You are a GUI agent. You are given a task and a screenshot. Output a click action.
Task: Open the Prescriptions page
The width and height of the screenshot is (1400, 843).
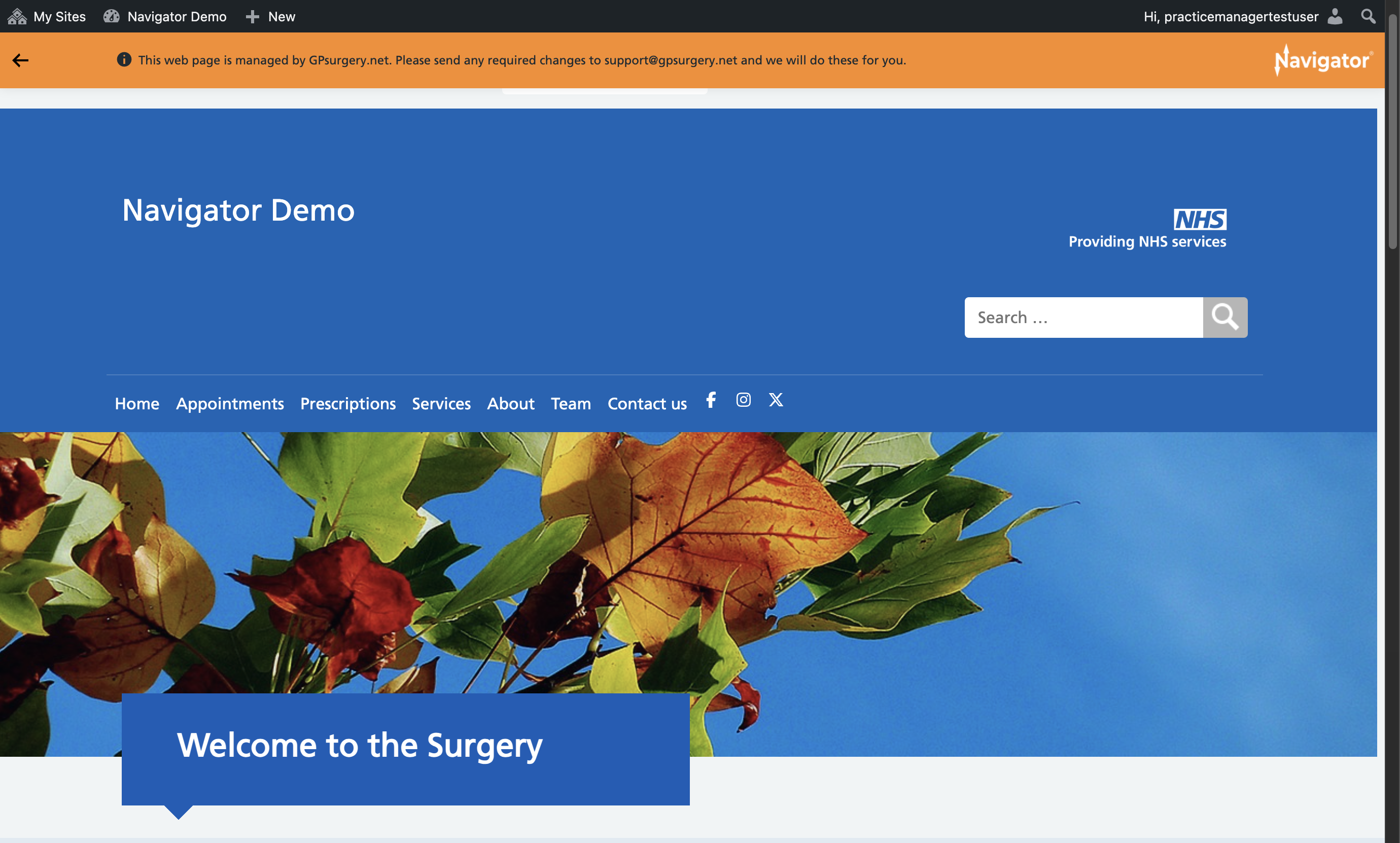(x=348, y=403)
